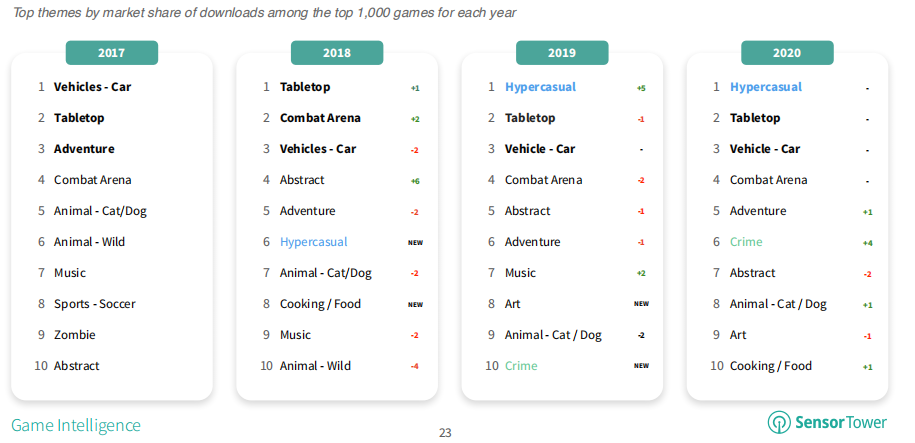Select Crime in the 2020 column
The width and height of the screenshot is (915, 443).
click(746, 242)
